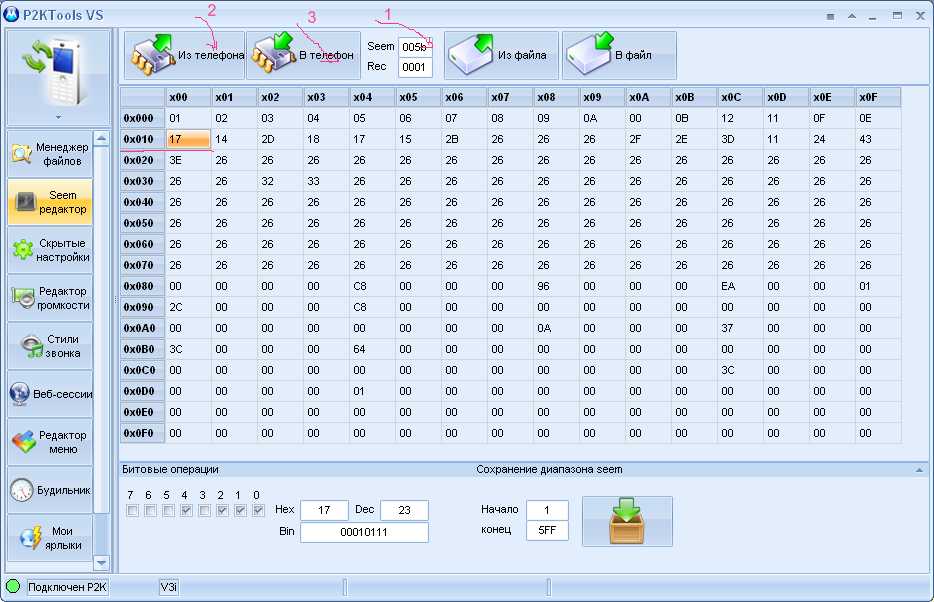Uncheck bit 2 checkbox
The height and width of the screenshot is (602, 934).
(222, 510)
